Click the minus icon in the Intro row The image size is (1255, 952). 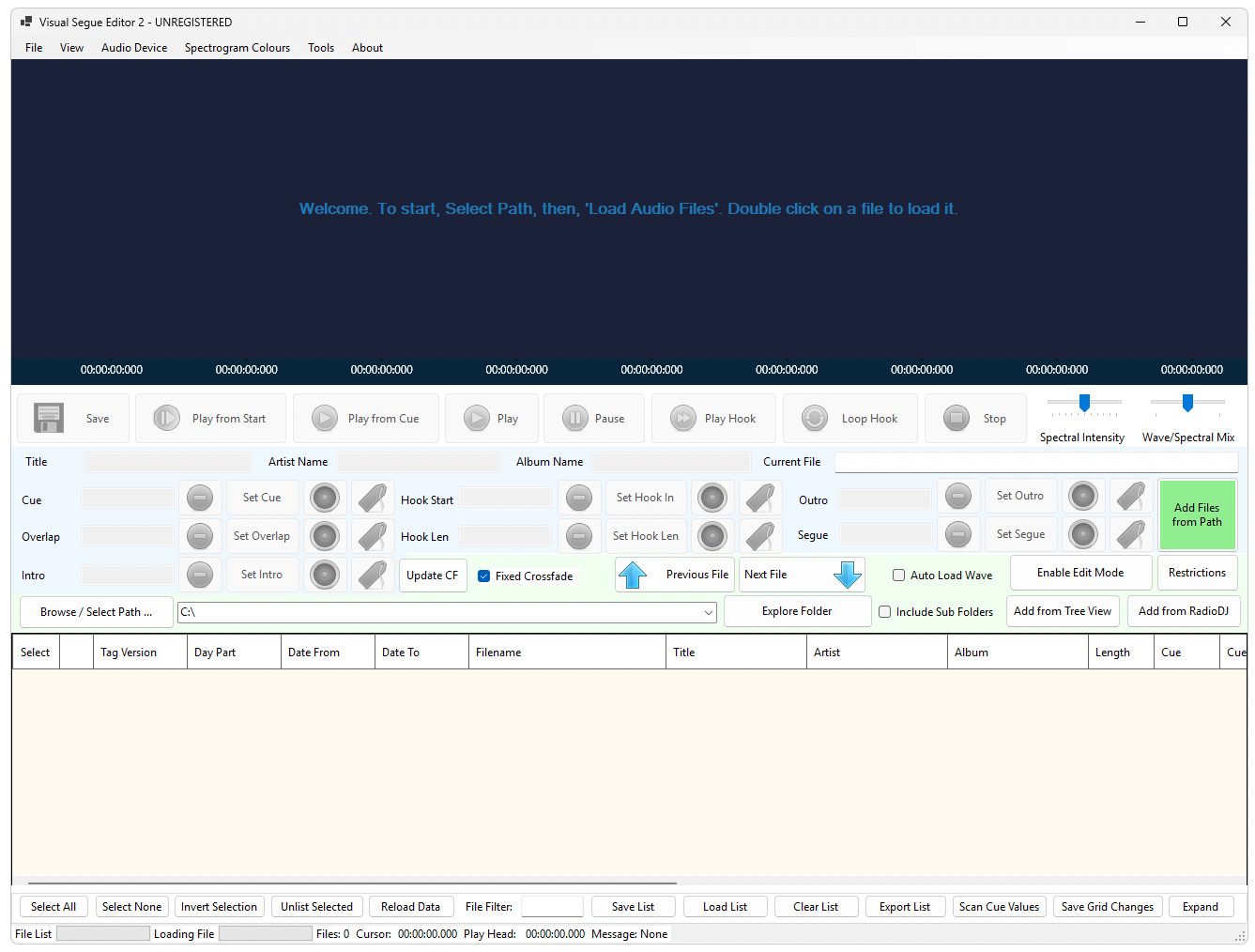[200, 575]
